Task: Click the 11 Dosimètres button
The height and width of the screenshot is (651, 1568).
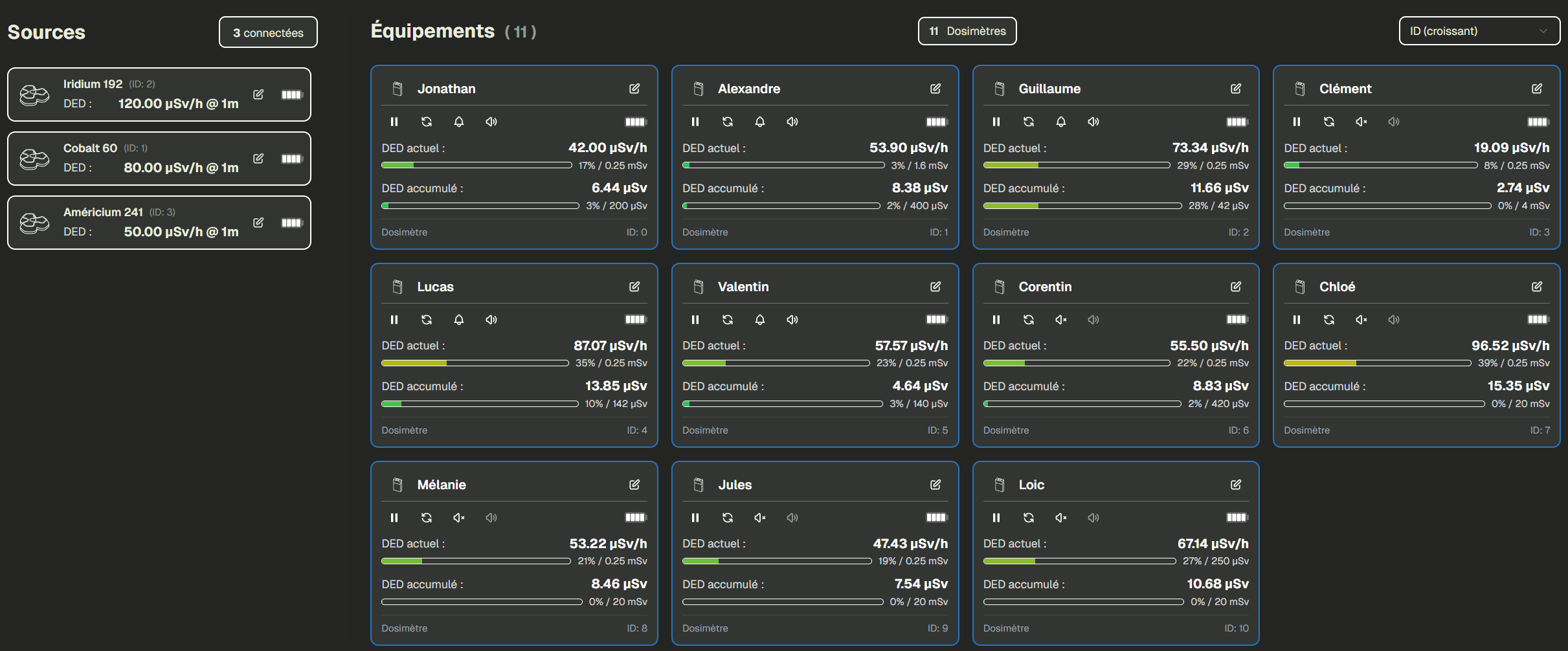Action: pyautogui.click(x=967, y=30)
